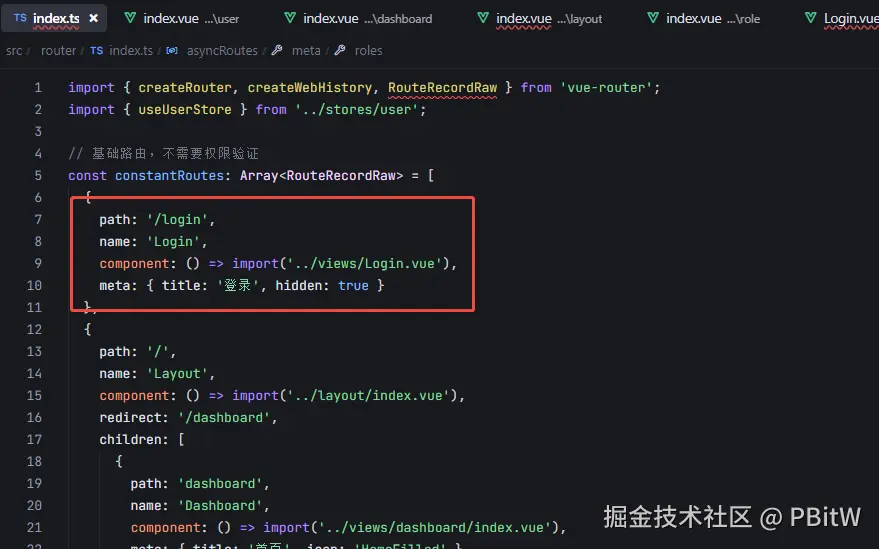Screen dimensions: 879x549
Task: Click '../layout/index.vue' import path
Action: pos(368,395)
